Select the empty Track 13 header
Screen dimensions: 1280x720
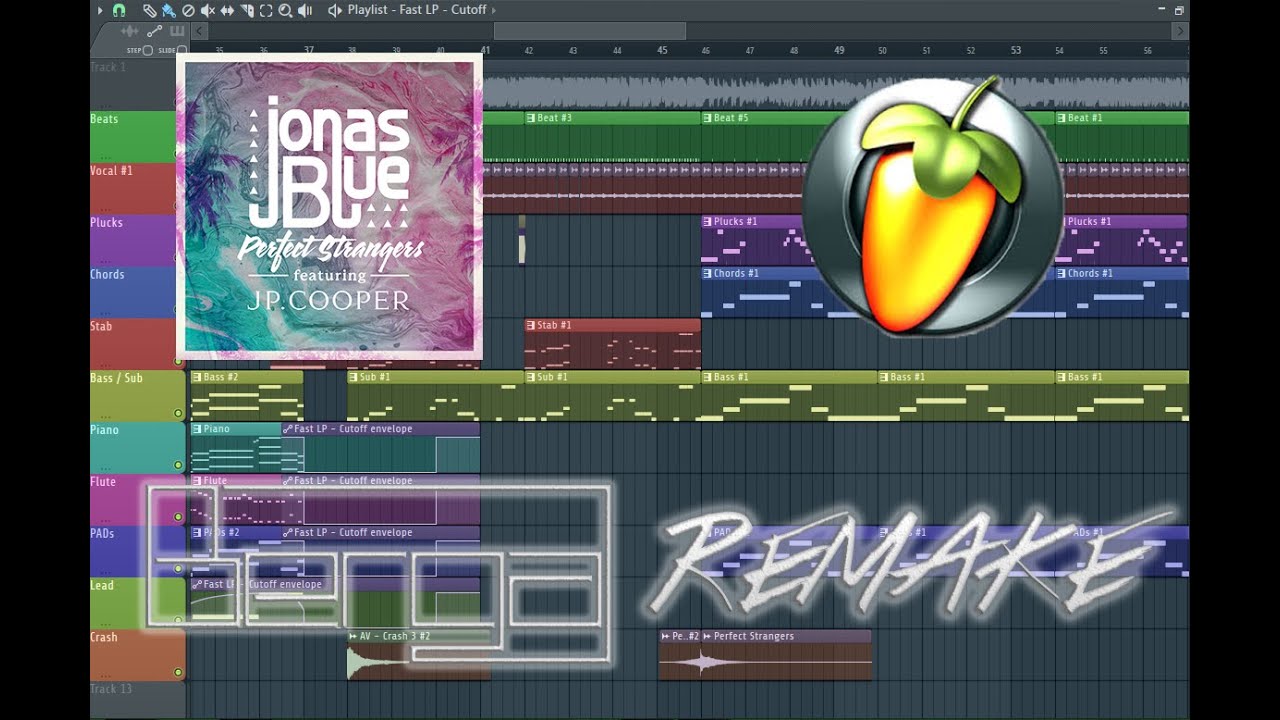(138, 700)
